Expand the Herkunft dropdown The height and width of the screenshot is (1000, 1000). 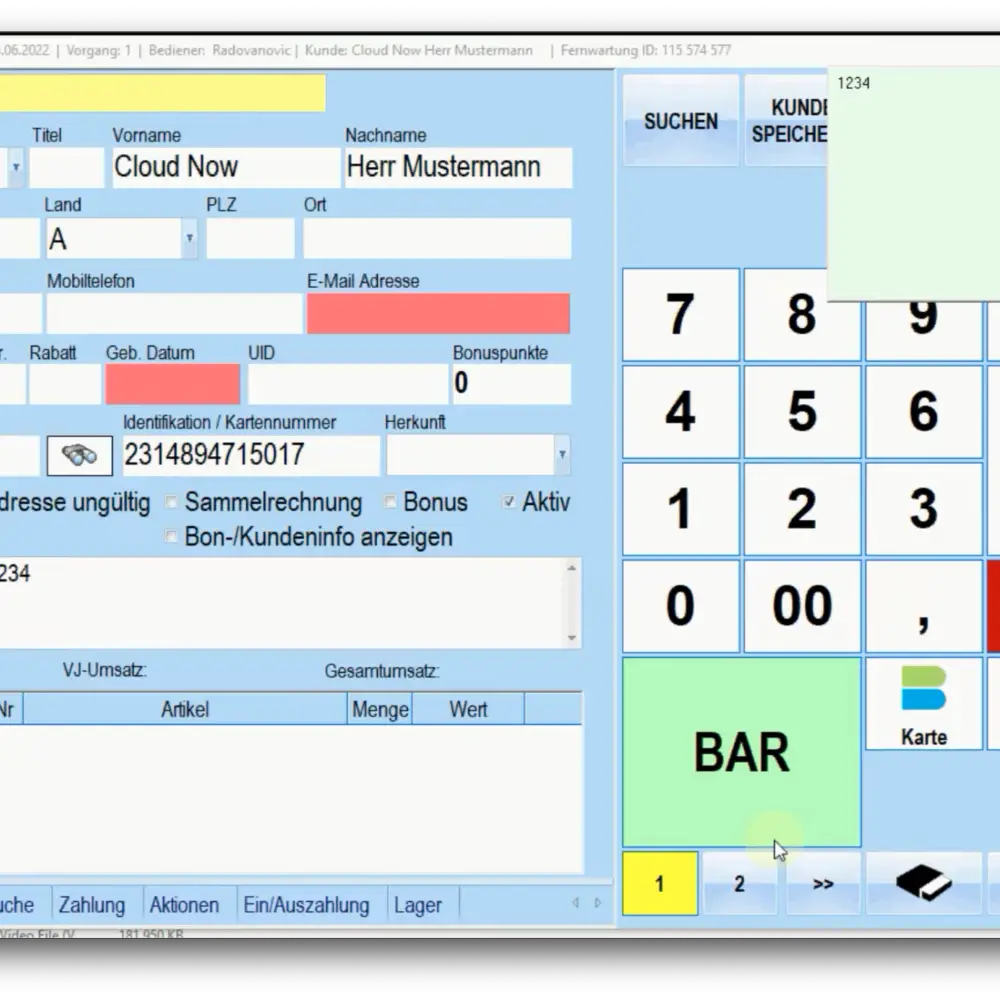coord(562,456)
